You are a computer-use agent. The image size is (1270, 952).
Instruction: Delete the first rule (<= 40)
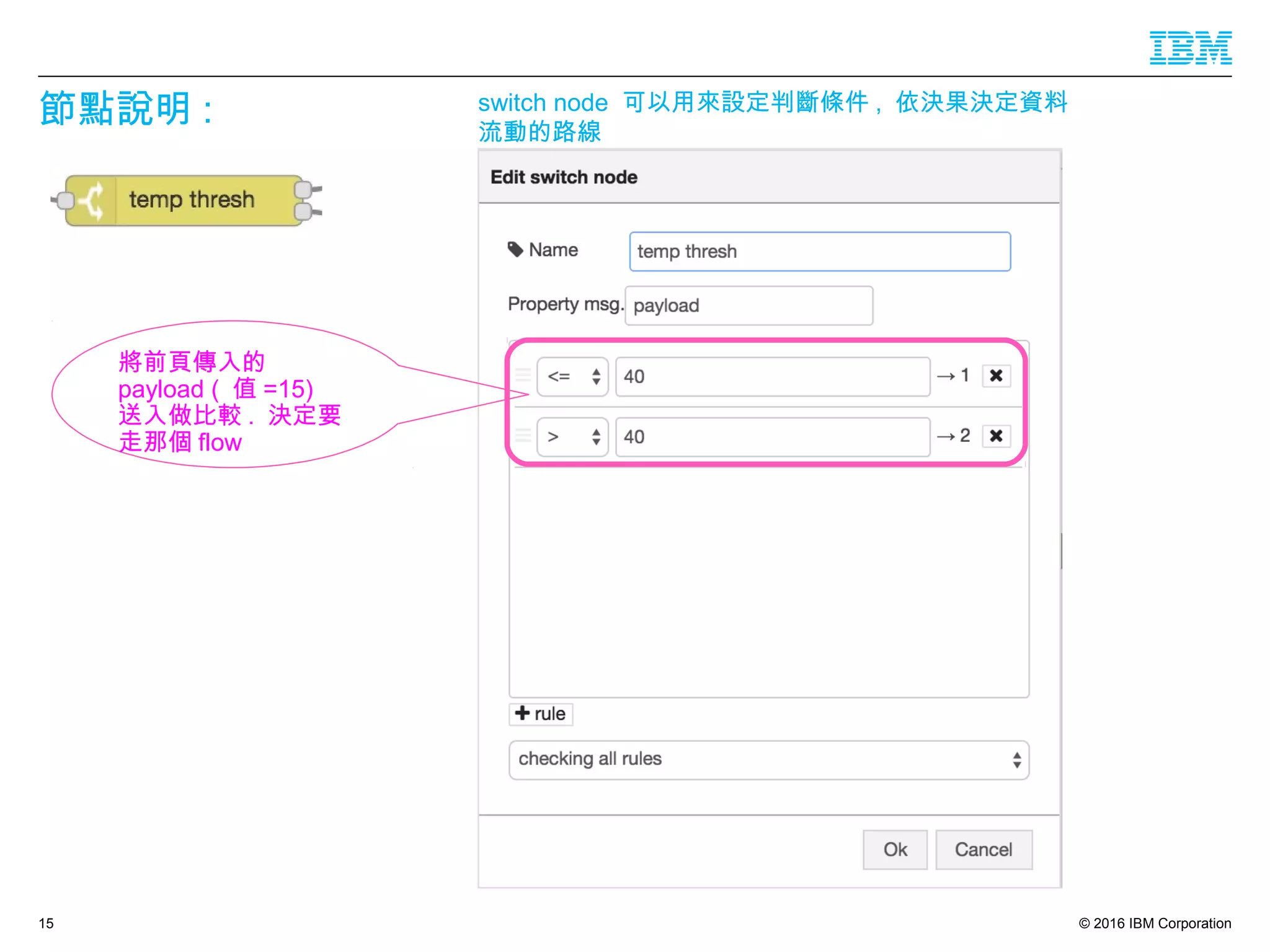coord(996,376)
